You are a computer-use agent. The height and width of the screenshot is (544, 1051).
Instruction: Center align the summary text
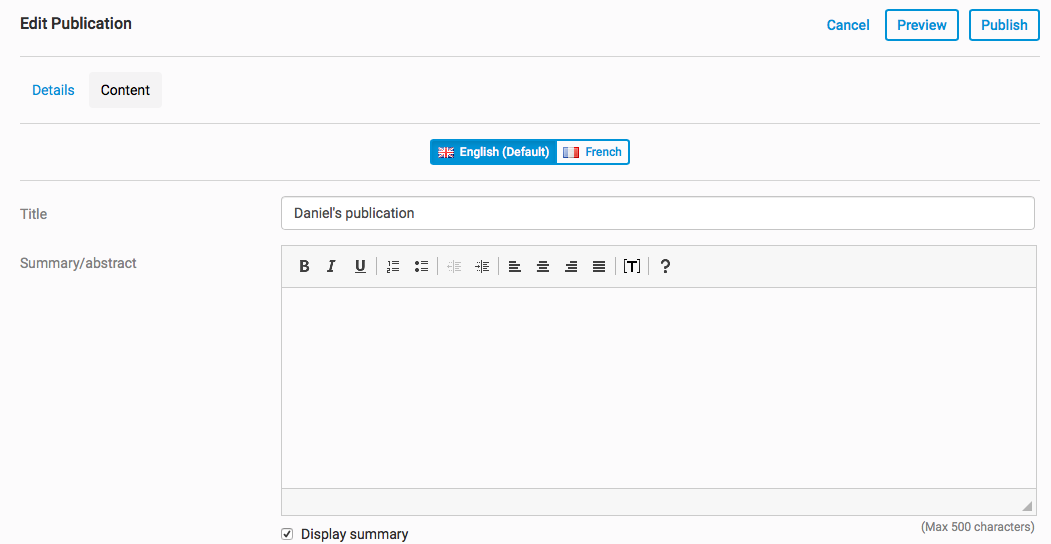(543, 266)
